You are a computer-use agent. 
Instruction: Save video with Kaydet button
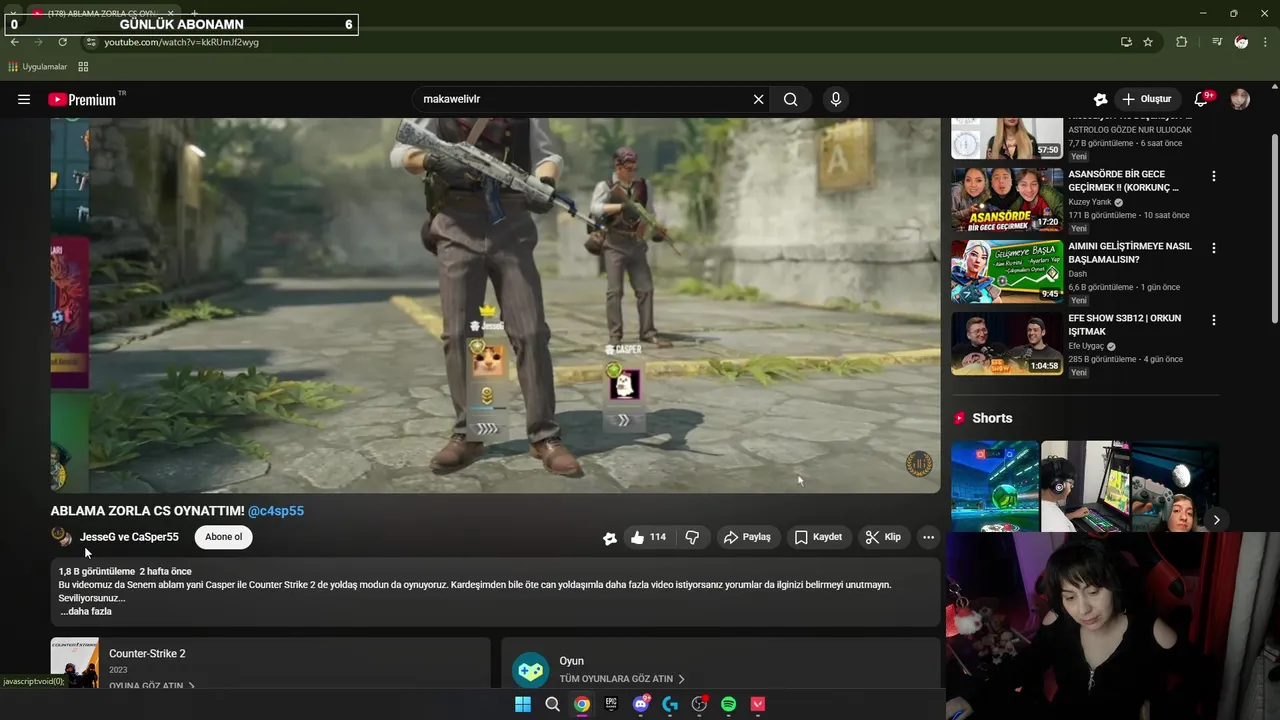(818, 537)
